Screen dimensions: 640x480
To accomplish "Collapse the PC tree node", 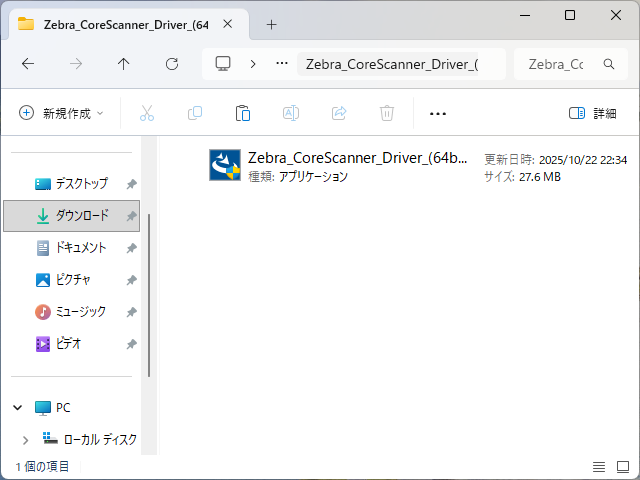I will coord(18,408).
